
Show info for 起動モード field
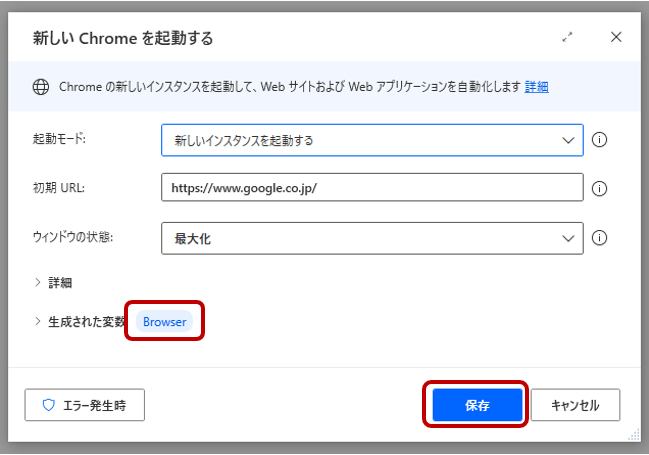point(599,140)
